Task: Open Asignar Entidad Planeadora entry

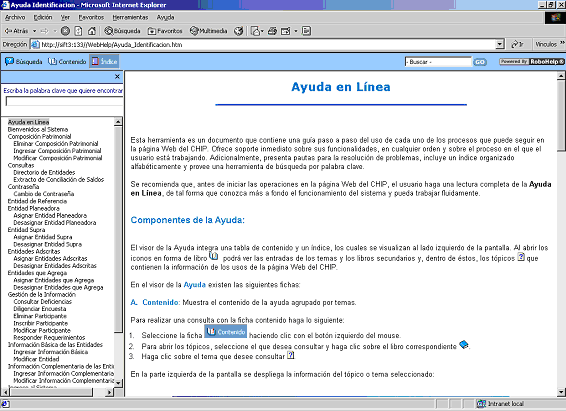Action: click(x=50, y=215)
